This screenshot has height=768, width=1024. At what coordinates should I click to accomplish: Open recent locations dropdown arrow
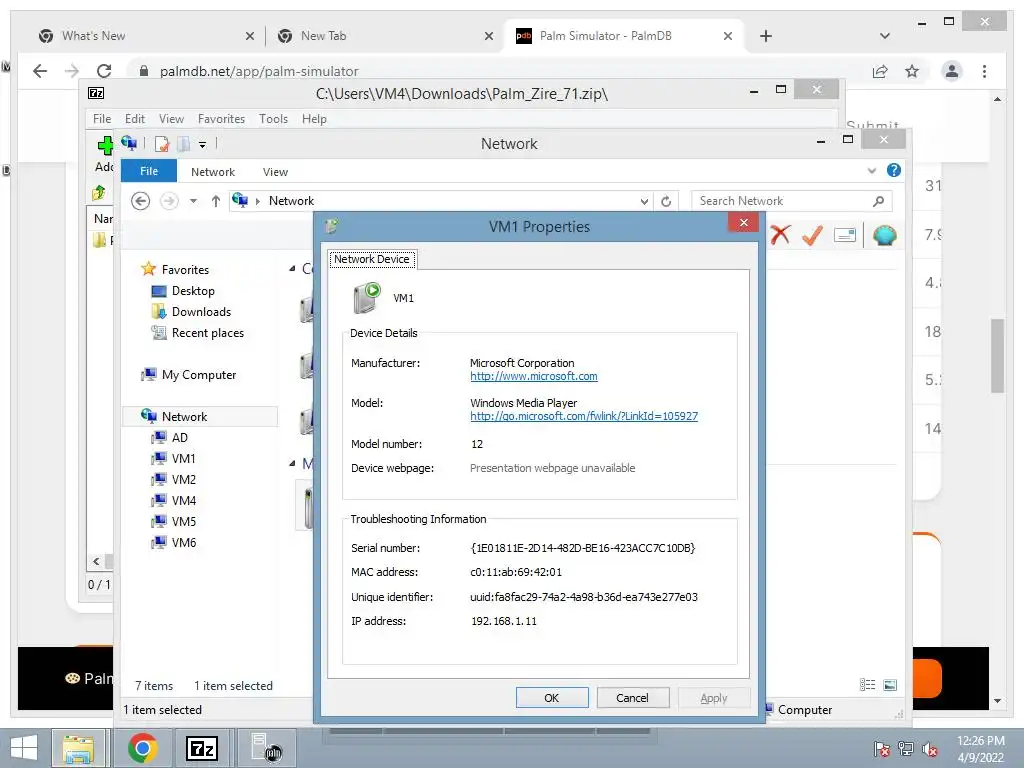[193, 201]
